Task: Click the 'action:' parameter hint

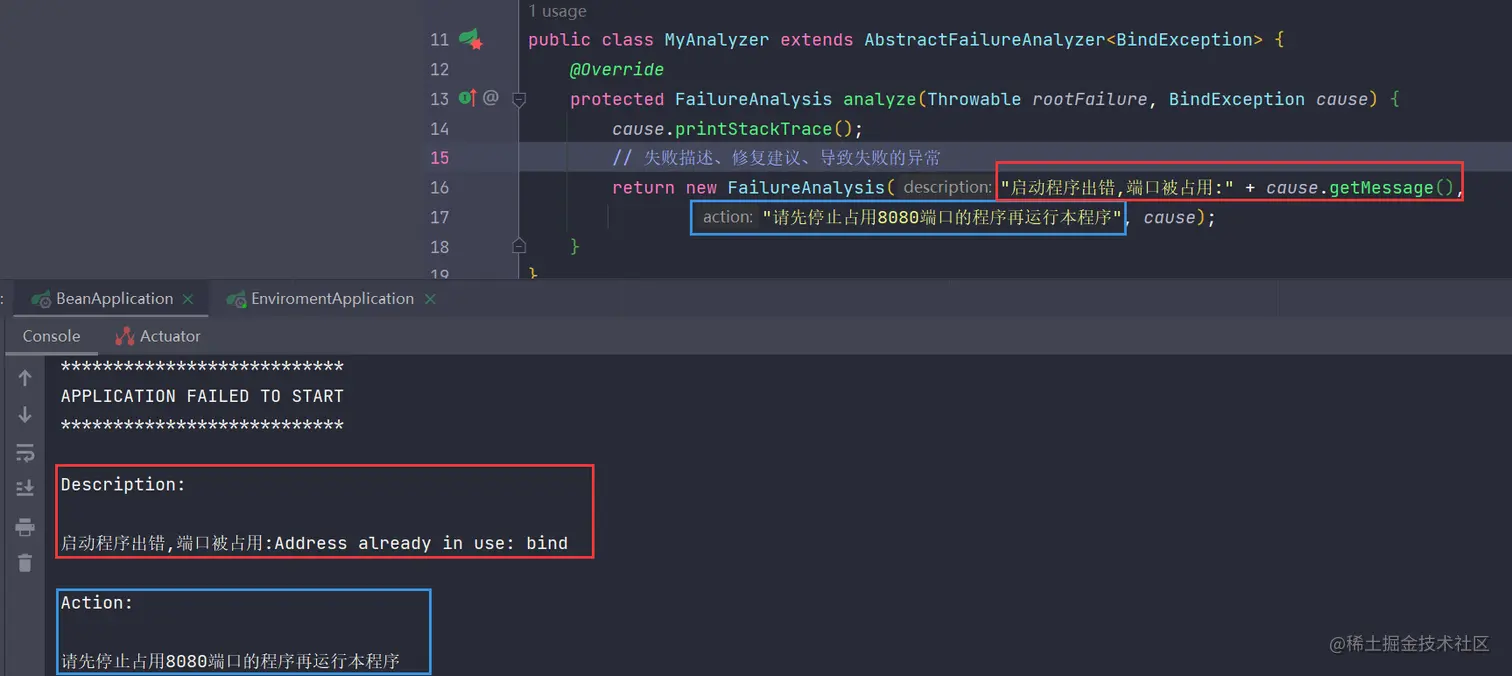Action: click(727, 217)
